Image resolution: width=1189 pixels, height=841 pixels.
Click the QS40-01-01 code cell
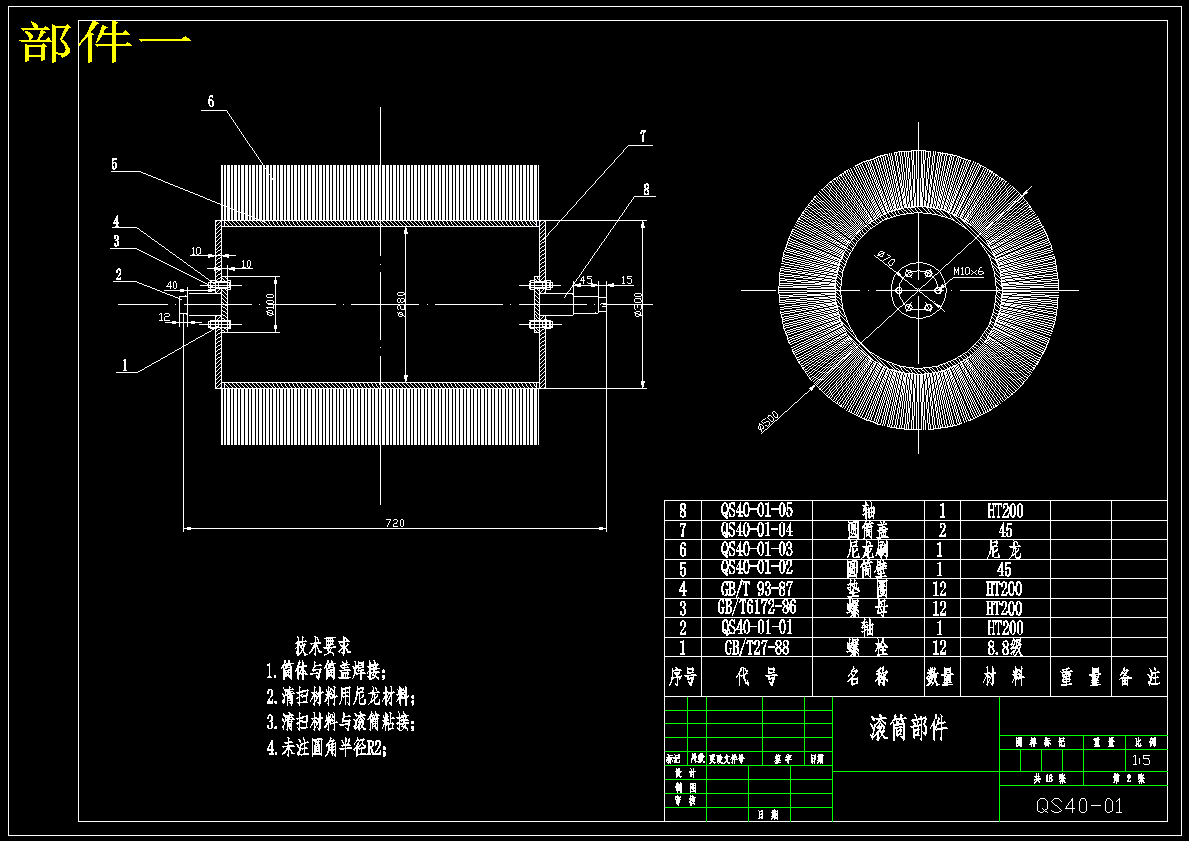pos(757,627)
